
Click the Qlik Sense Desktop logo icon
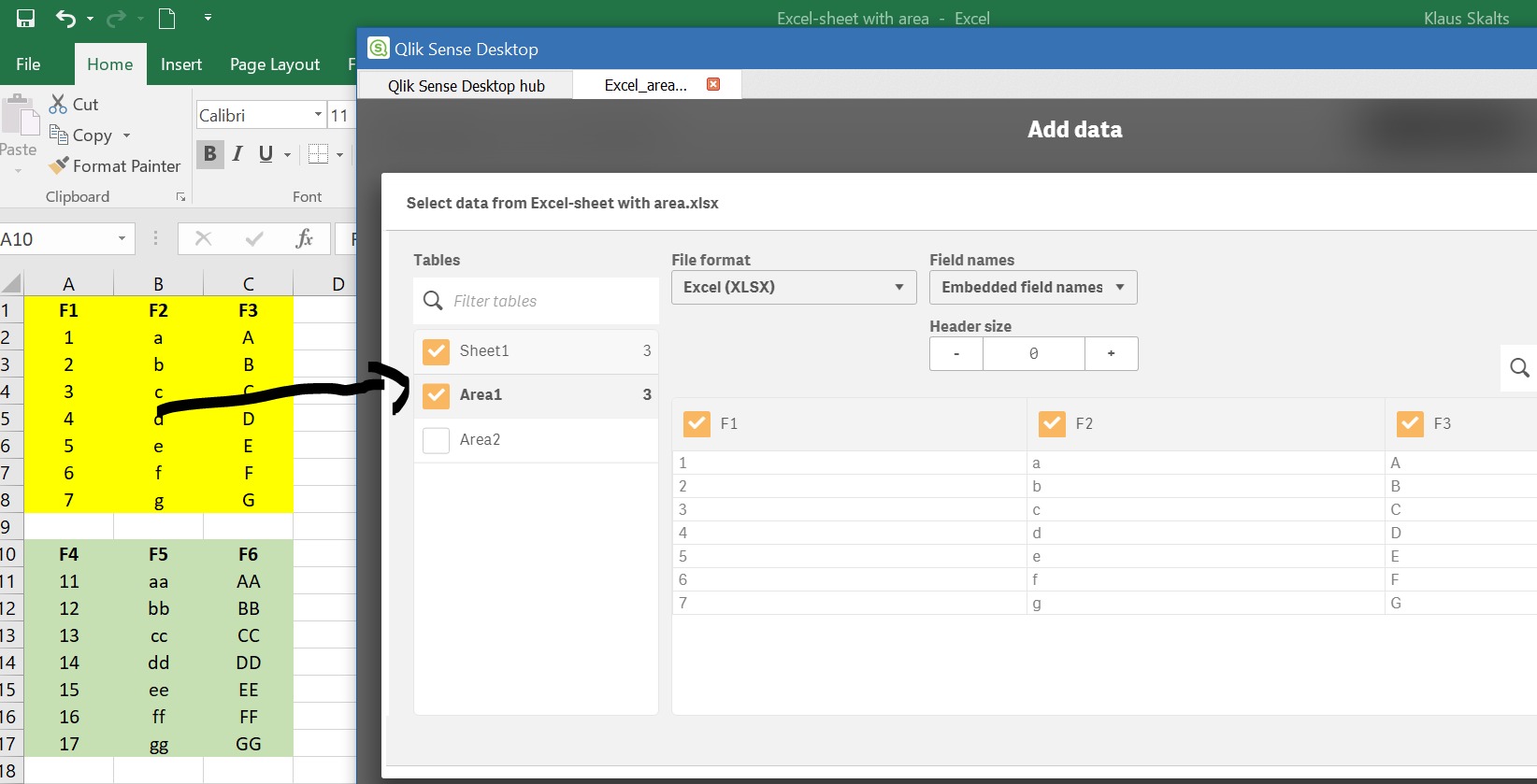[x=379, y=48]
